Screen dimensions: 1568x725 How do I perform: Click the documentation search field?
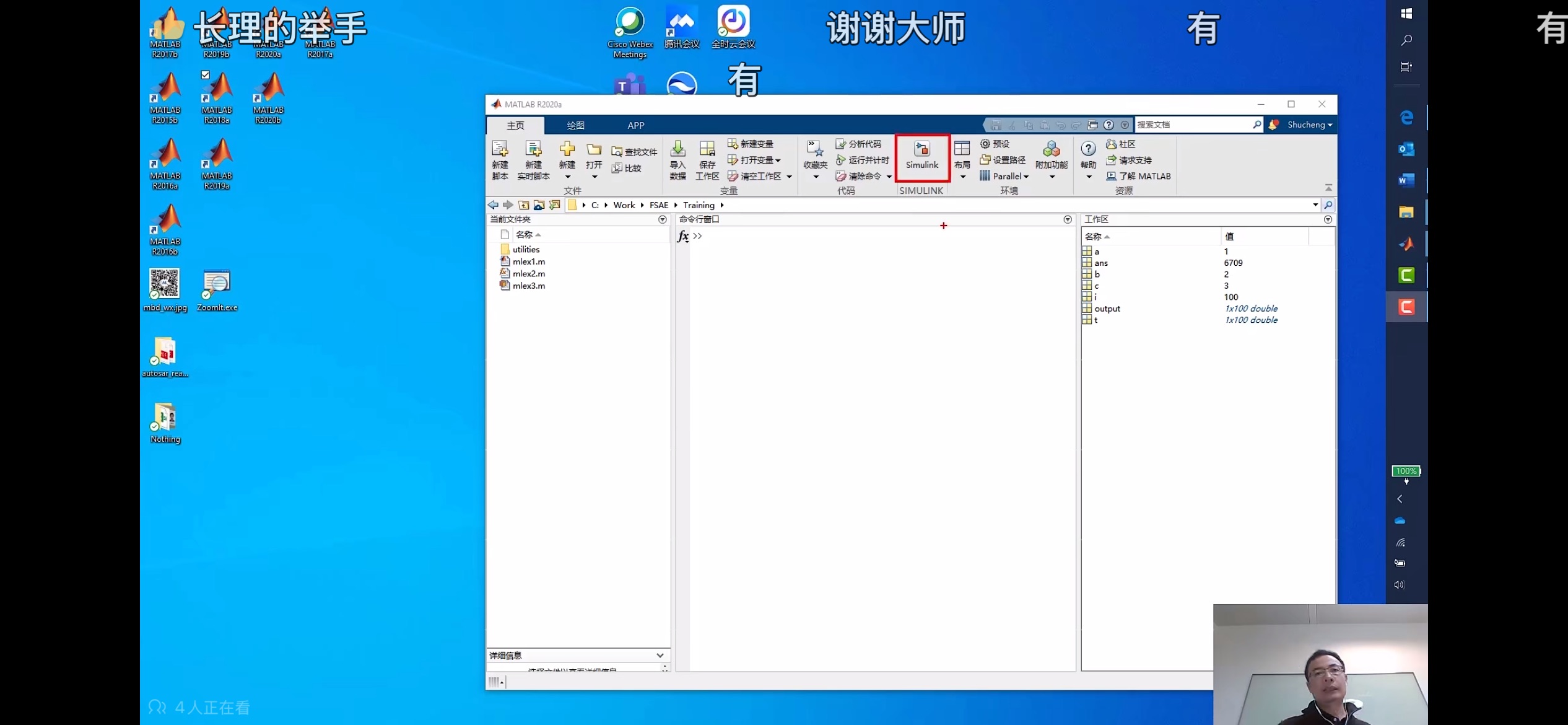(1191, 125)
